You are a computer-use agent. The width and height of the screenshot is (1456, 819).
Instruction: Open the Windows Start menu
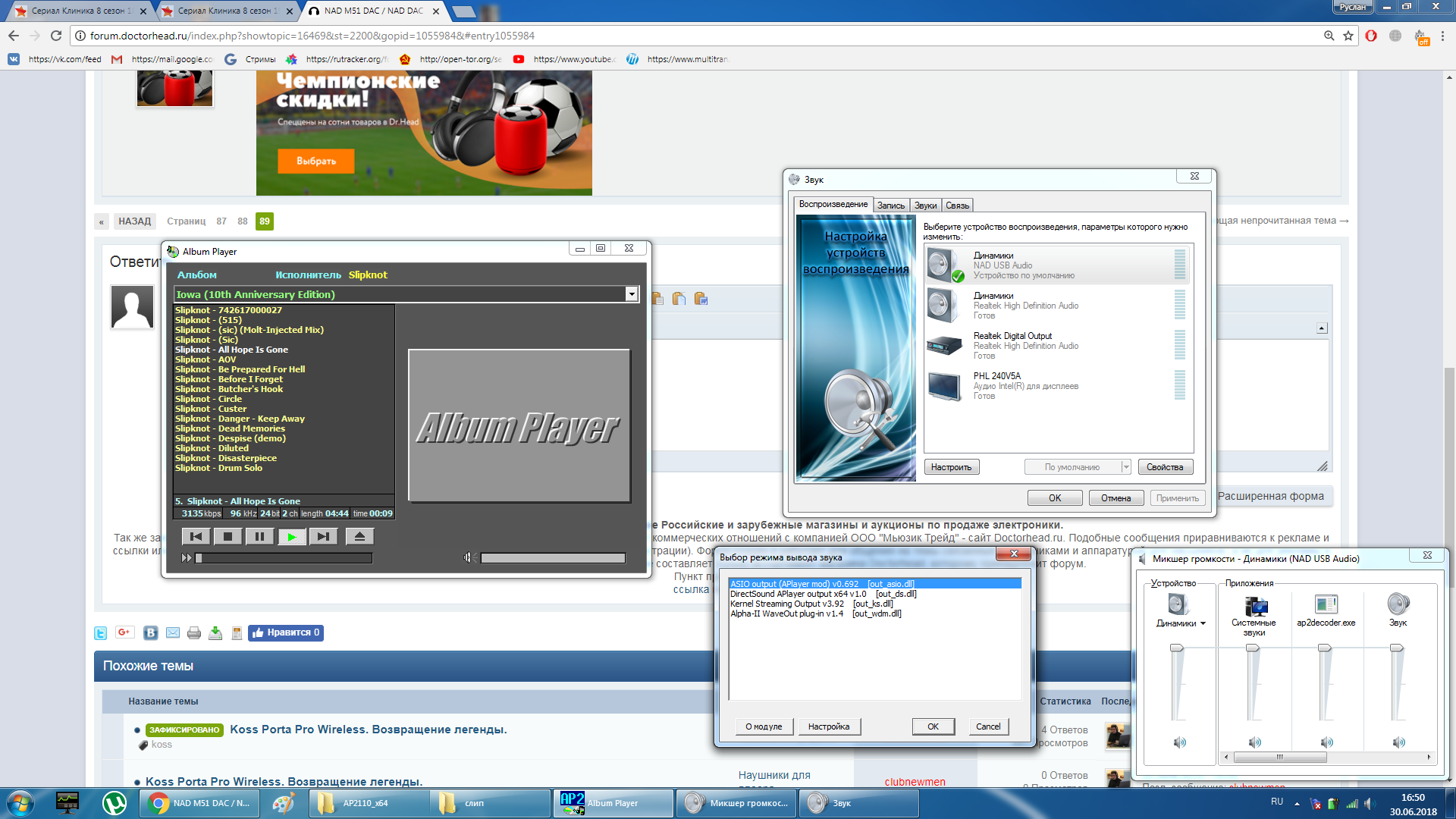coord(20,803)
